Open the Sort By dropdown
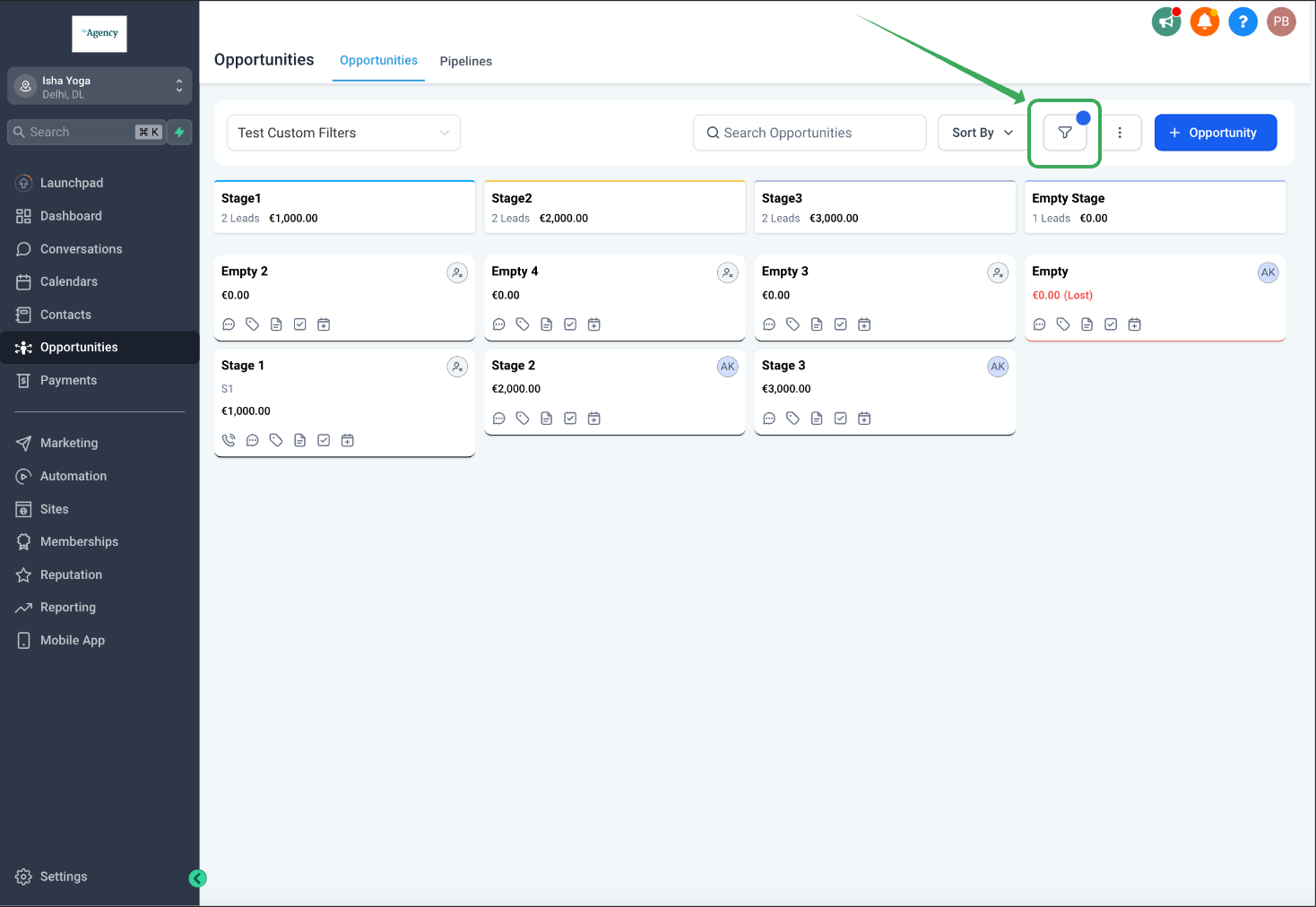Image resolution: width=1316 pixels, height=907 pixels. pos(982,133)
